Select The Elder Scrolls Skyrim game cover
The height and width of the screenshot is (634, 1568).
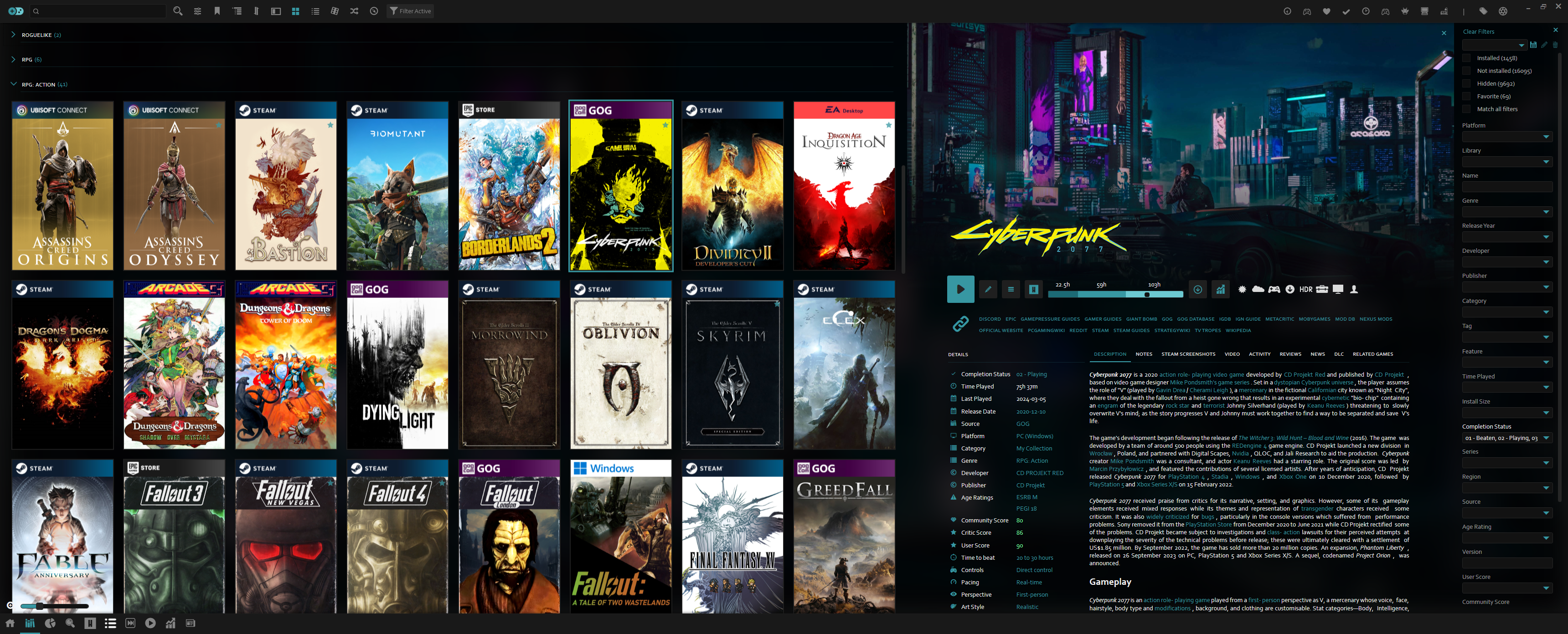[732, 365]
